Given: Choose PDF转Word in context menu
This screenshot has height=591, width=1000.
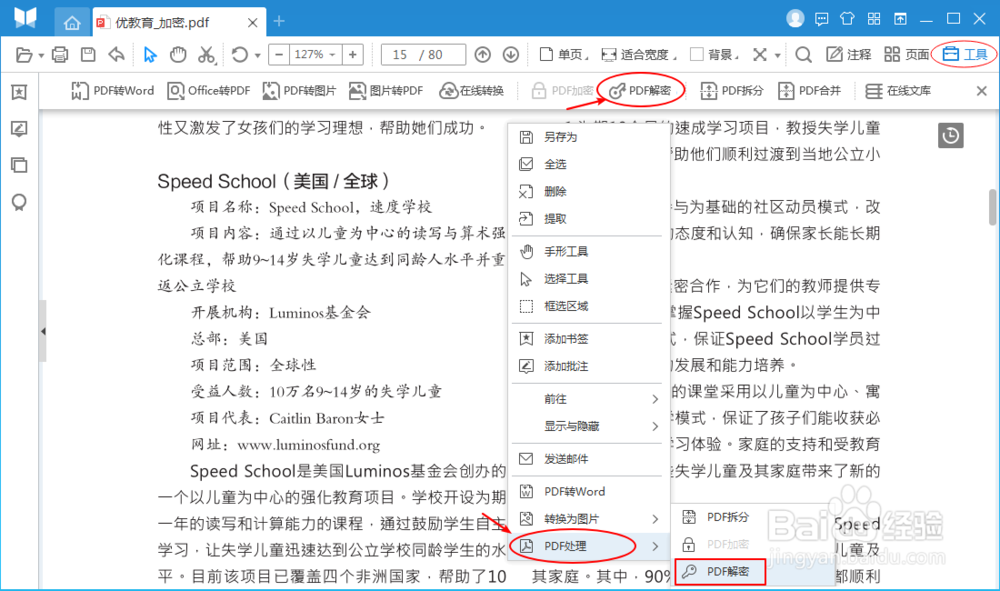Looking at the screenshot, I should coord(590,492).
